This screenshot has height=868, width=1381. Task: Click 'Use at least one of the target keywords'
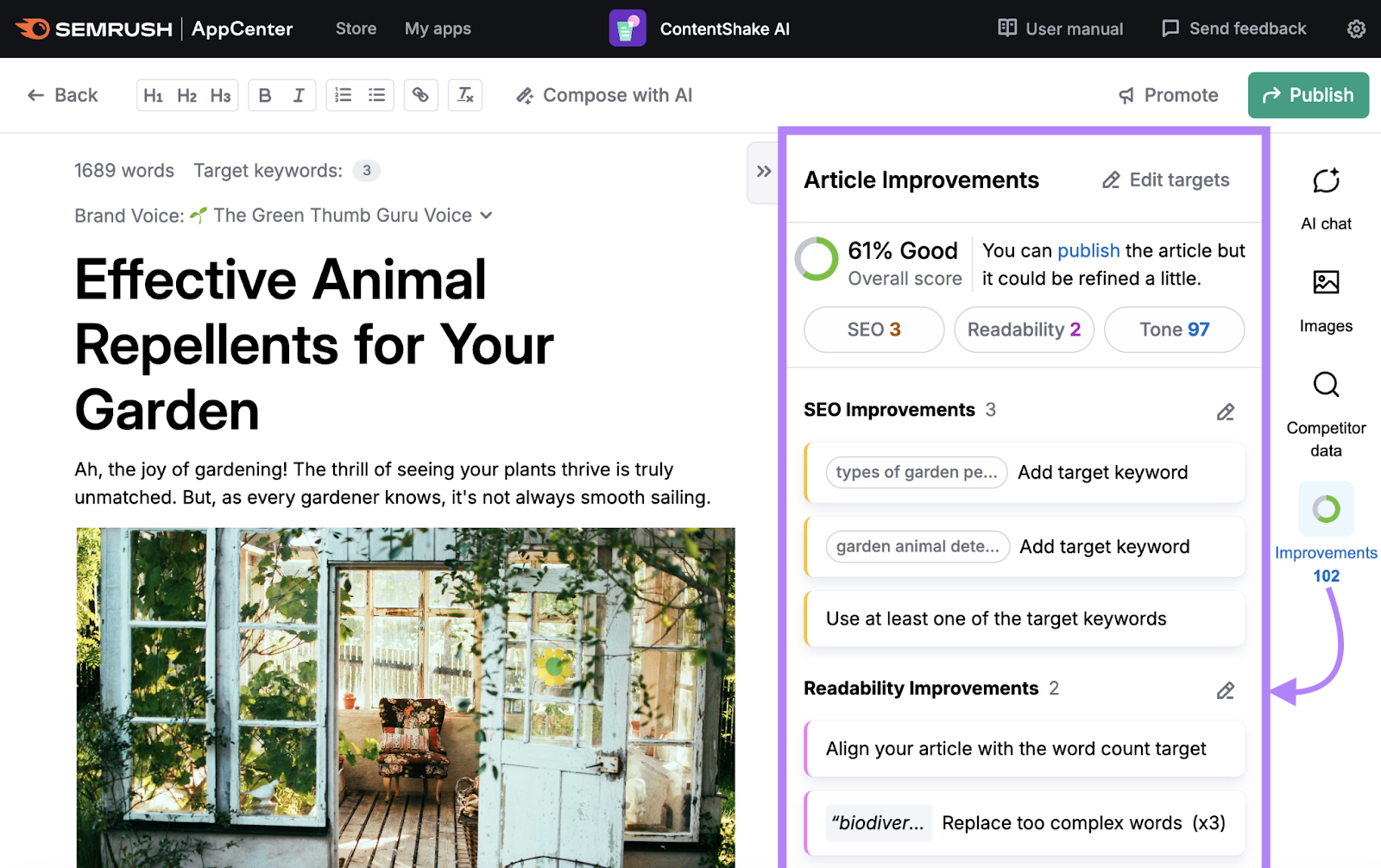[x=1025, y=619]
